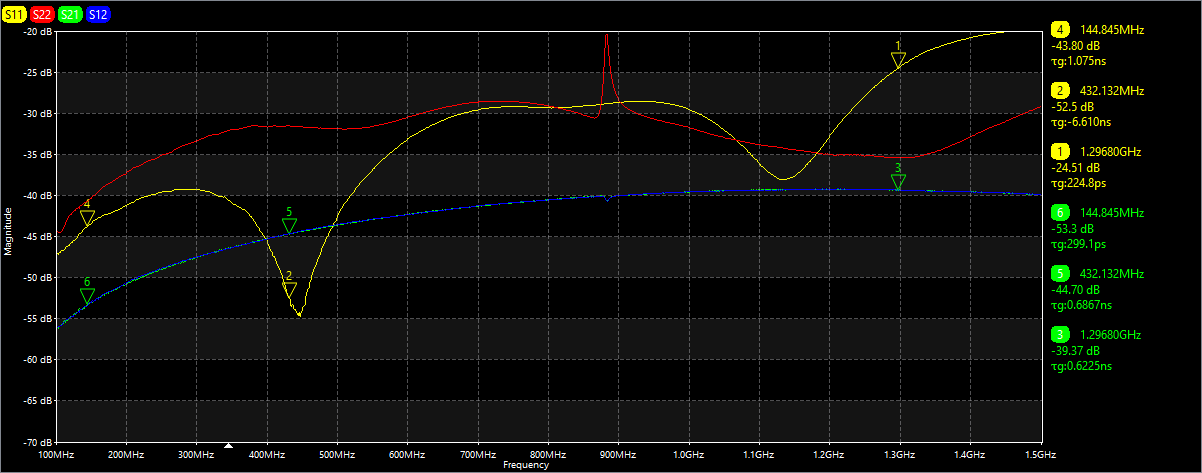Viewport: 1202px width, 473px height.
Task: Click yellow badge 2 in marker readout list
Action: pos(1060,90)
